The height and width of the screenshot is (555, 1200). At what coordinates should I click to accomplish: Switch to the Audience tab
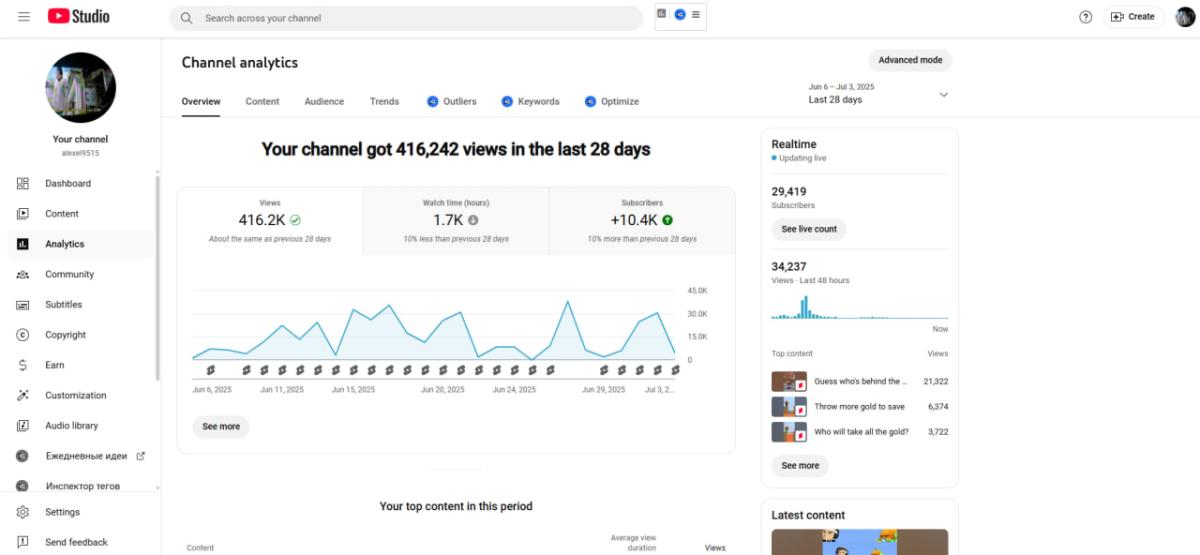(x=324, y=102)
